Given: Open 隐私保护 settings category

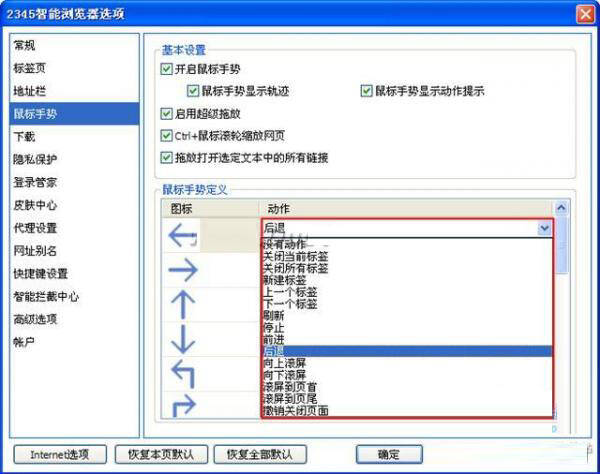Looking at the screenshot, I should (74, 159).
